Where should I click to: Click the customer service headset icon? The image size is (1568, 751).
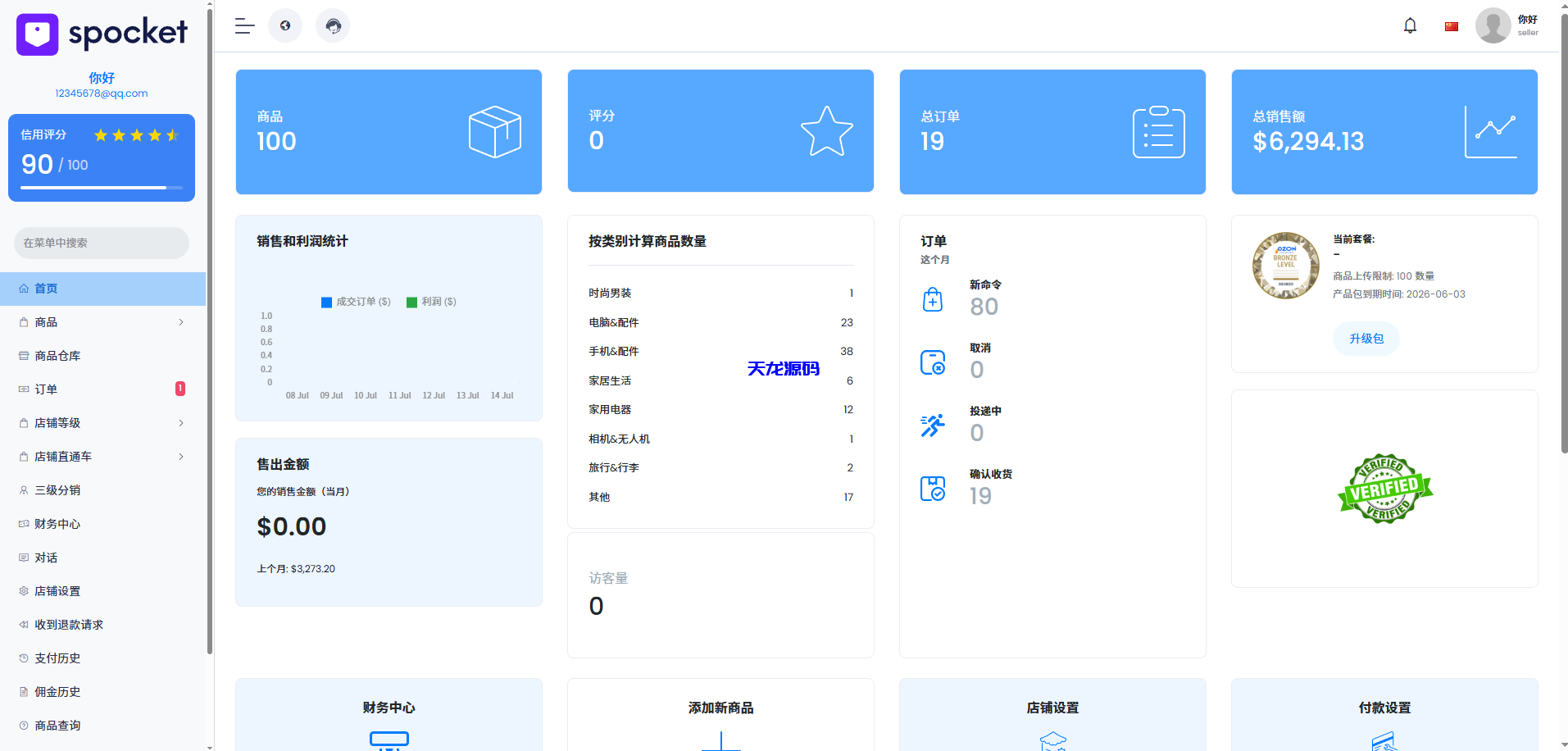[333, 25]
